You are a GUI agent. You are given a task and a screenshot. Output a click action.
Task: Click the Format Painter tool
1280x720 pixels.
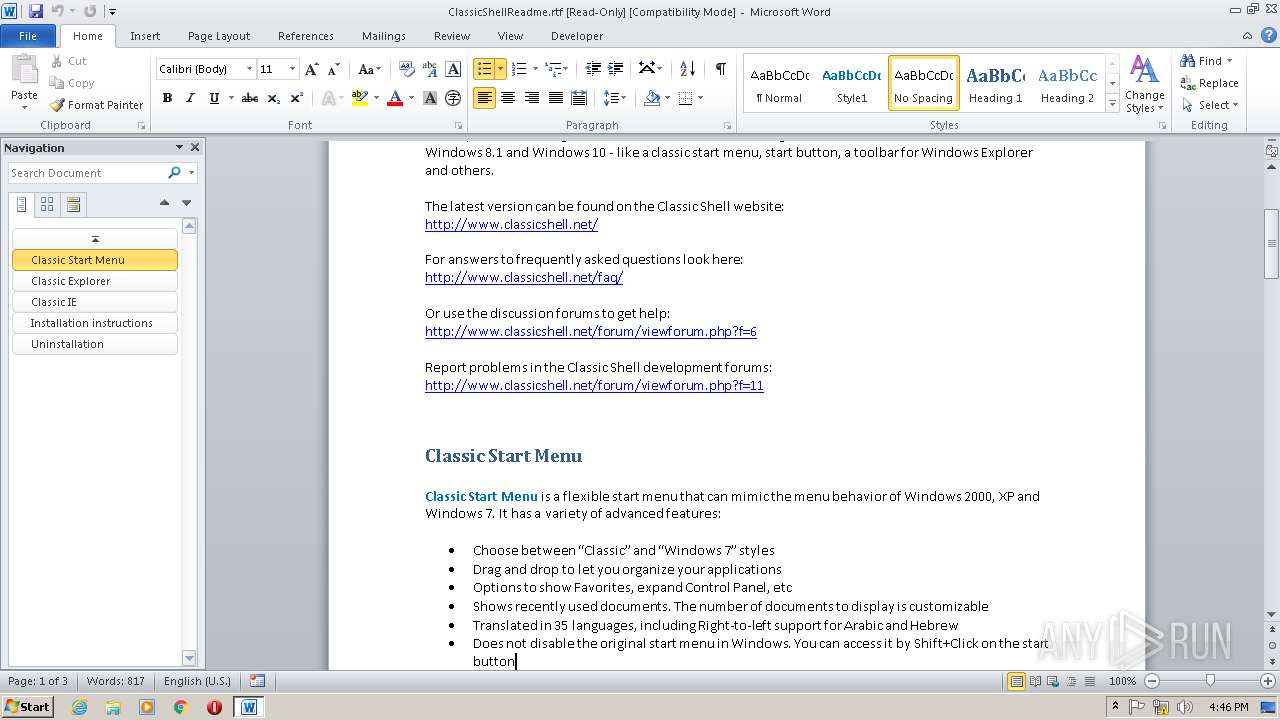[x=96, y=105]
